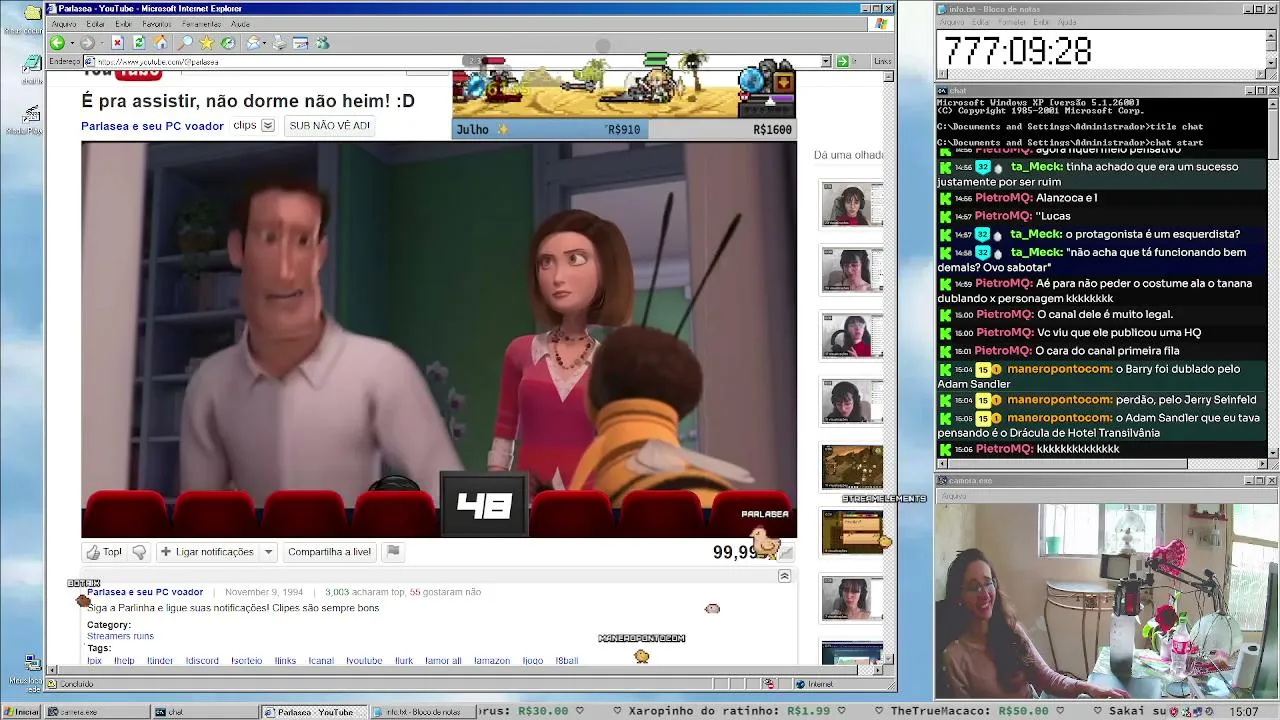1280x720 pixels.
Task: Open the first suggested video thumbnail
Action: tap(852, 204)
